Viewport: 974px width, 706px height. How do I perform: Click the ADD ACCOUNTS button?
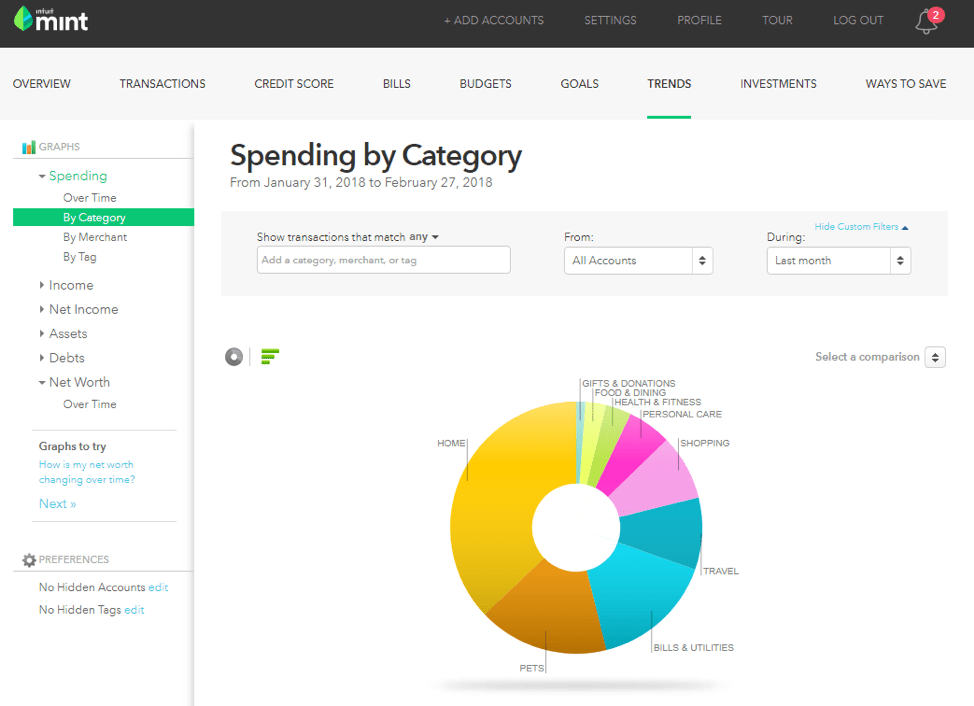click(x=494, y=20)
